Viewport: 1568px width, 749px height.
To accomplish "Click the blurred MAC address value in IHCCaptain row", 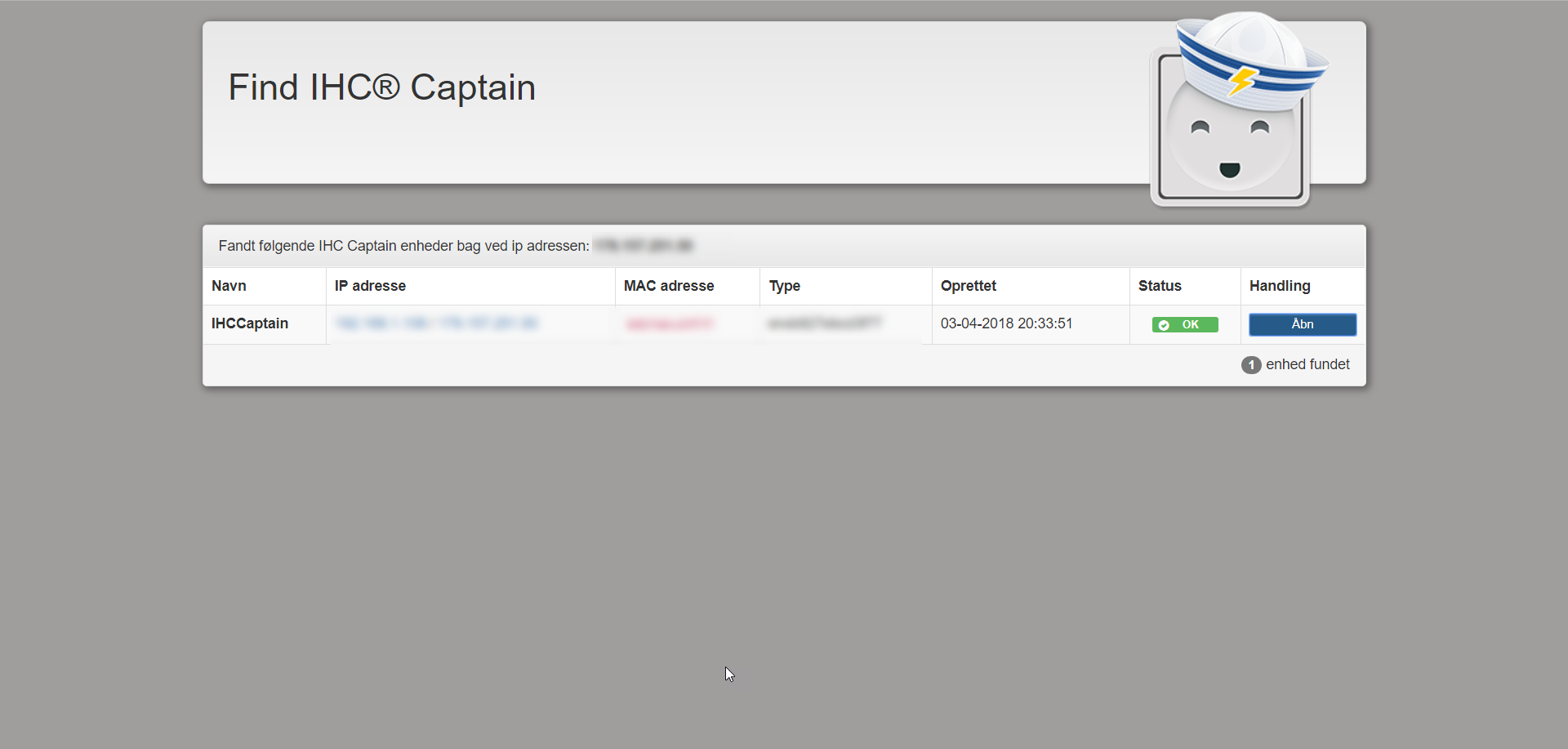I will click(669, 324).
